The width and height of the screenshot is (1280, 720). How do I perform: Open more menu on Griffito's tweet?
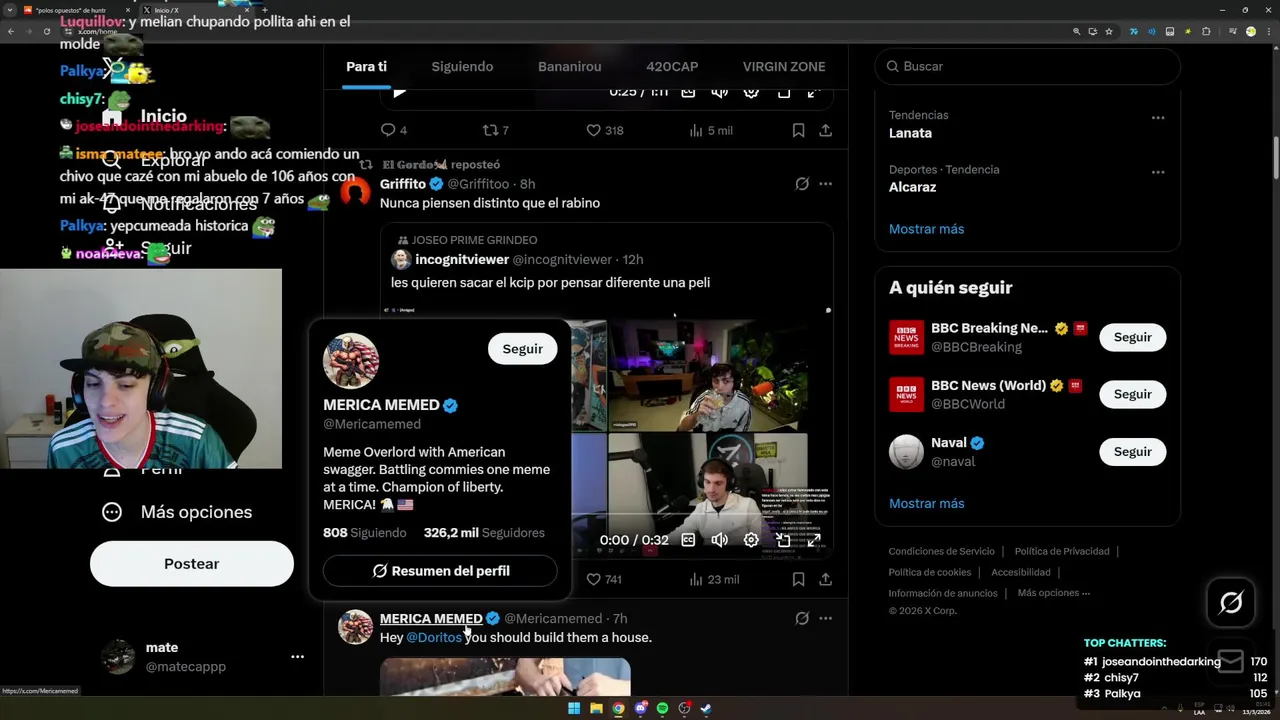pyautogui.click(x=825, y=184)
